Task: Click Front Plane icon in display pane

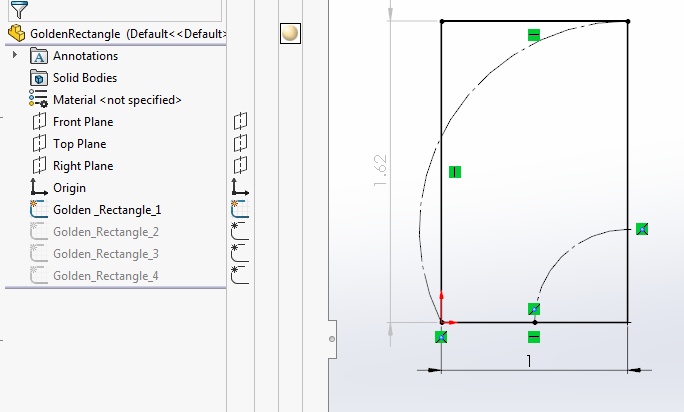Action: point(240,121)
